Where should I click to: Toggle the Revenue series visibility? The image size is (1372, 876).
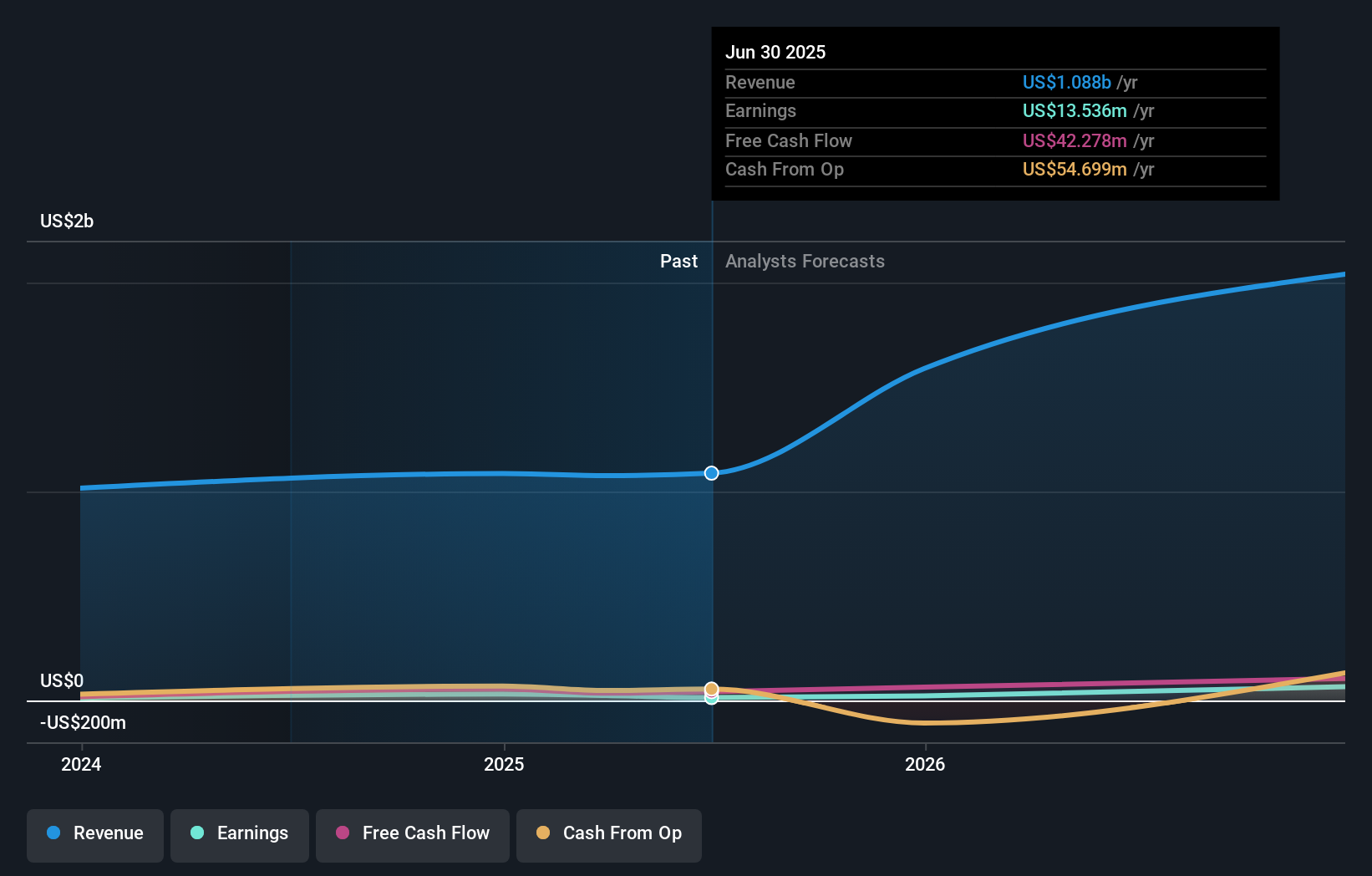click(94, 835)
